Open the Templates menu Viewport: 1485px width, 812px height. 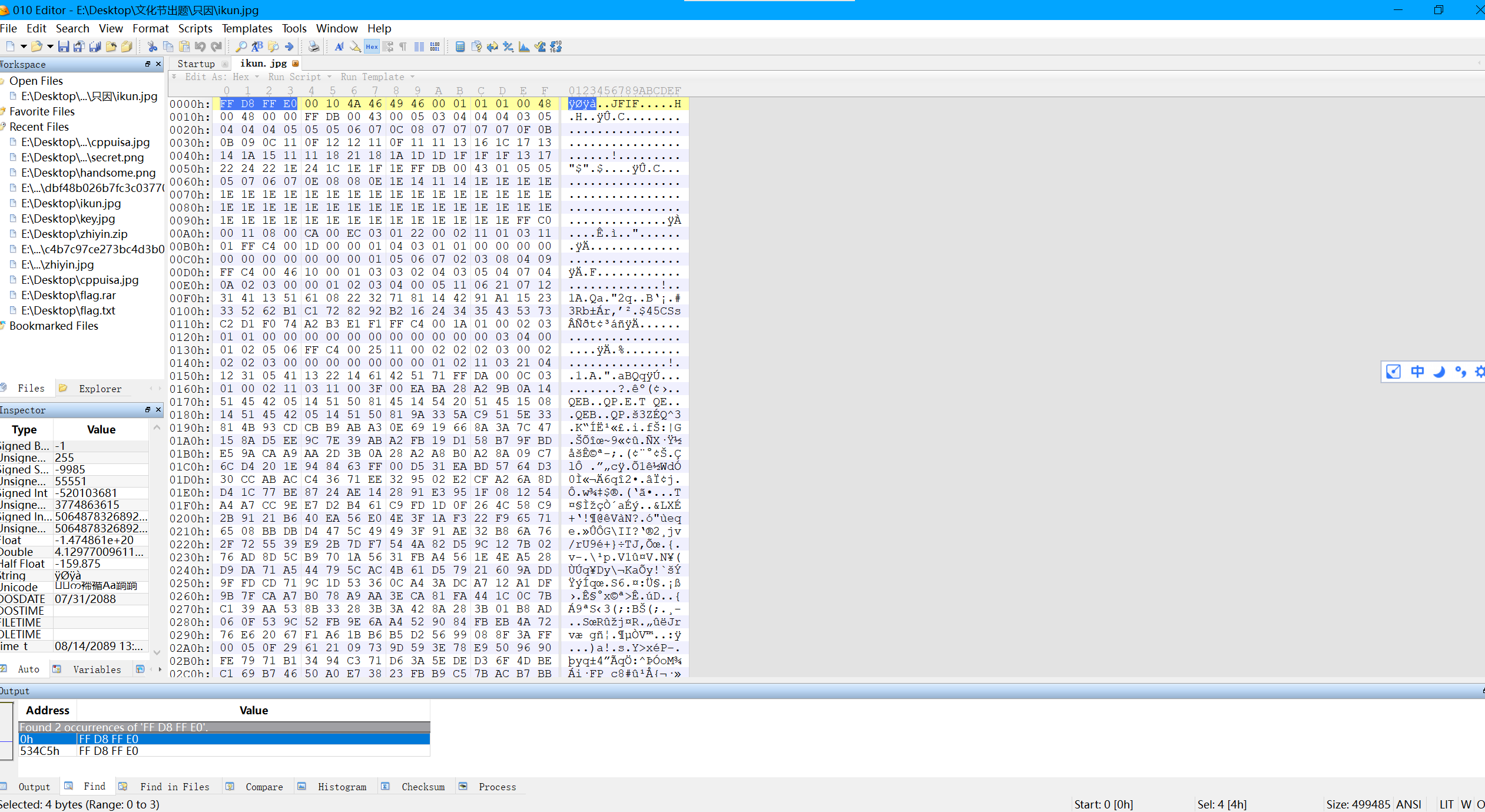pos(247,28)
